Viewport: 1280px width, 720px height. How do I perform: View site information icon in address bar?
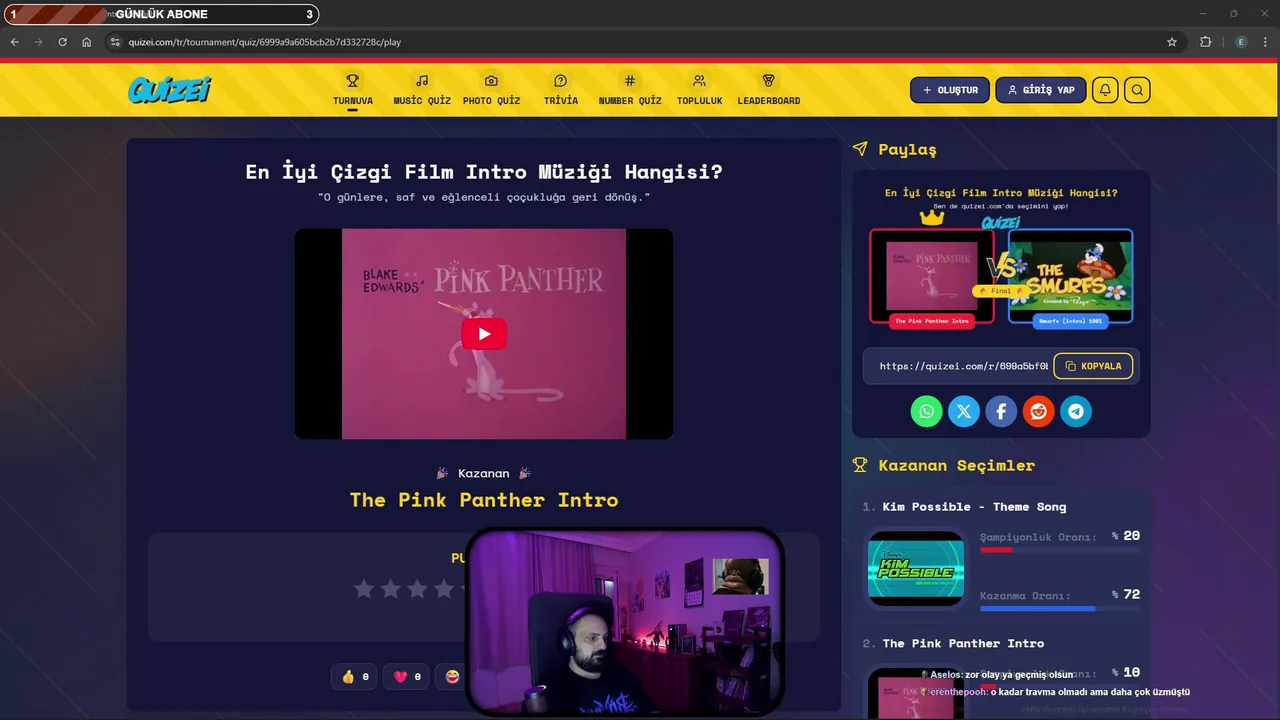(x=115, y=42)
